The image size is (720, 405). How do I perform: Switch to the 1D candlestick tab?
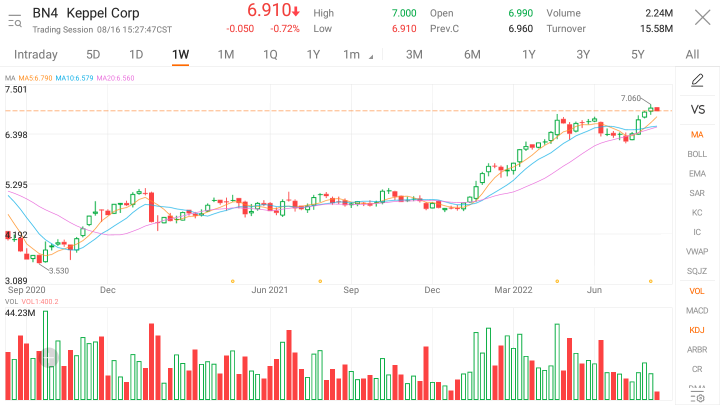136,55
